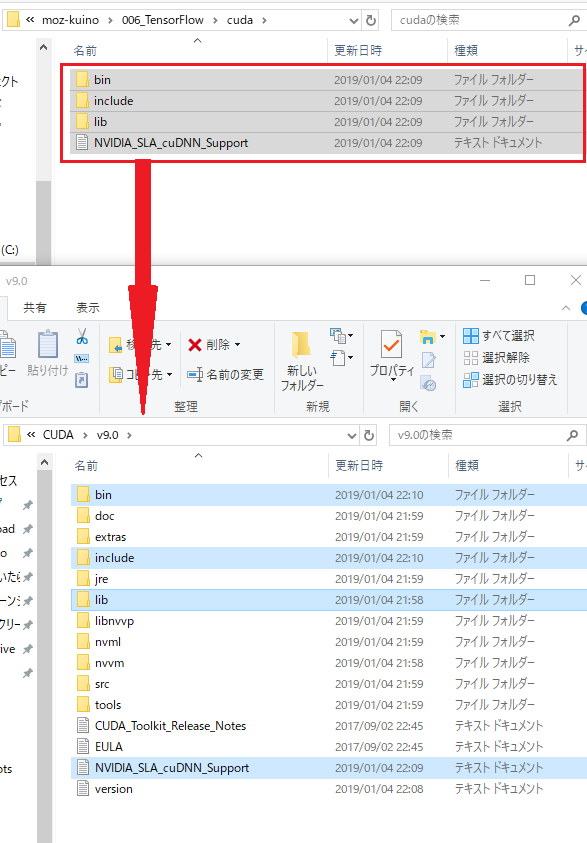Viewport: 587px width, 843px height.
Task: Open address history dropdown in cuda window
Action: point(354,20)
